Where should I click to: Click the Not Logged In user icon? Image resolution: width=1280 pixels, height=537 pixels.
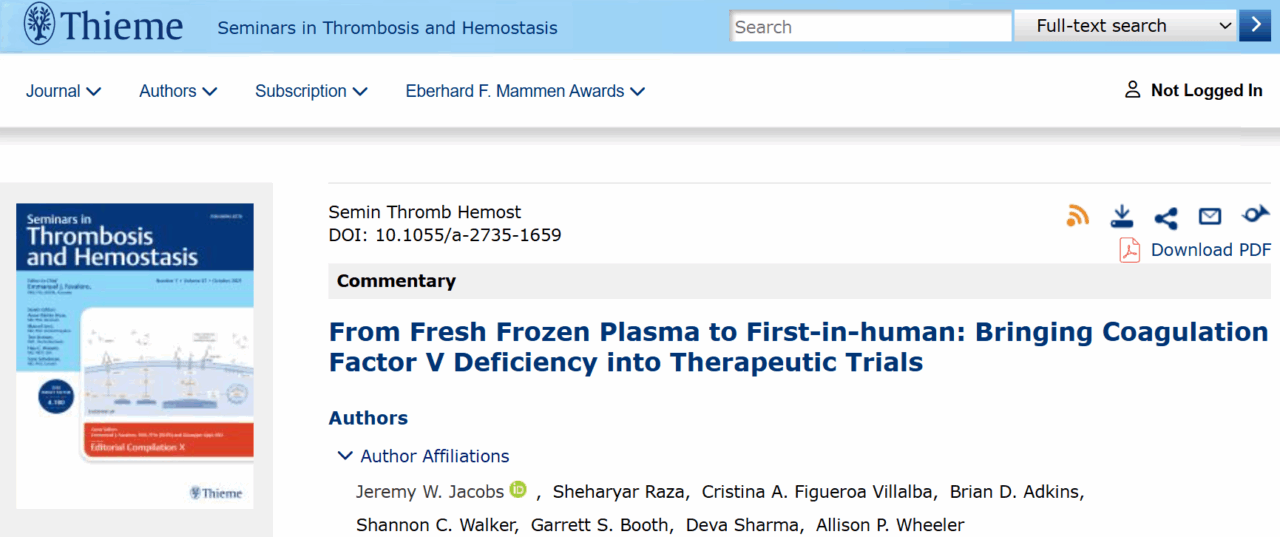1132,90
